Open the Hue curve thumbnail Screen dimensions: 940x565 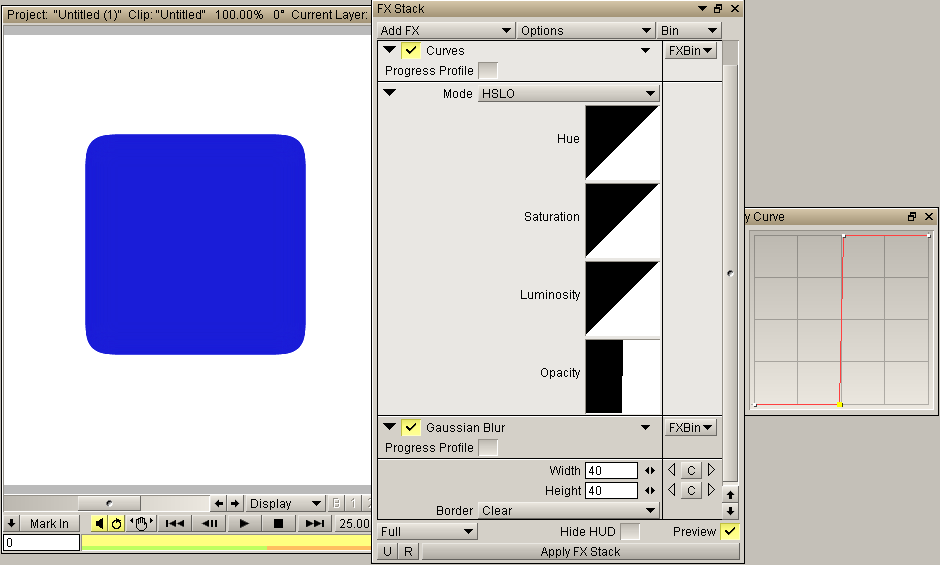pyautogui.click(x=622, y=143)
